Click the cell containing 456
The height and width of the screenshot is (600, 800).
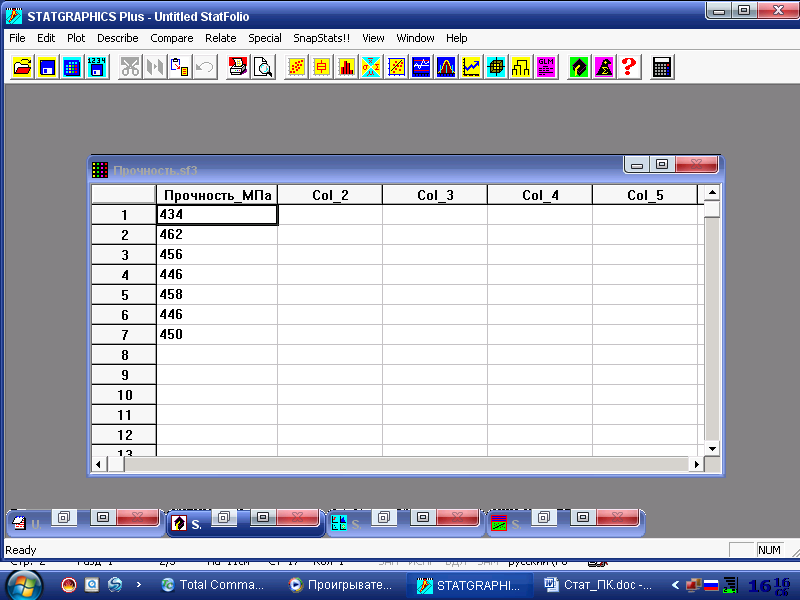217,255
